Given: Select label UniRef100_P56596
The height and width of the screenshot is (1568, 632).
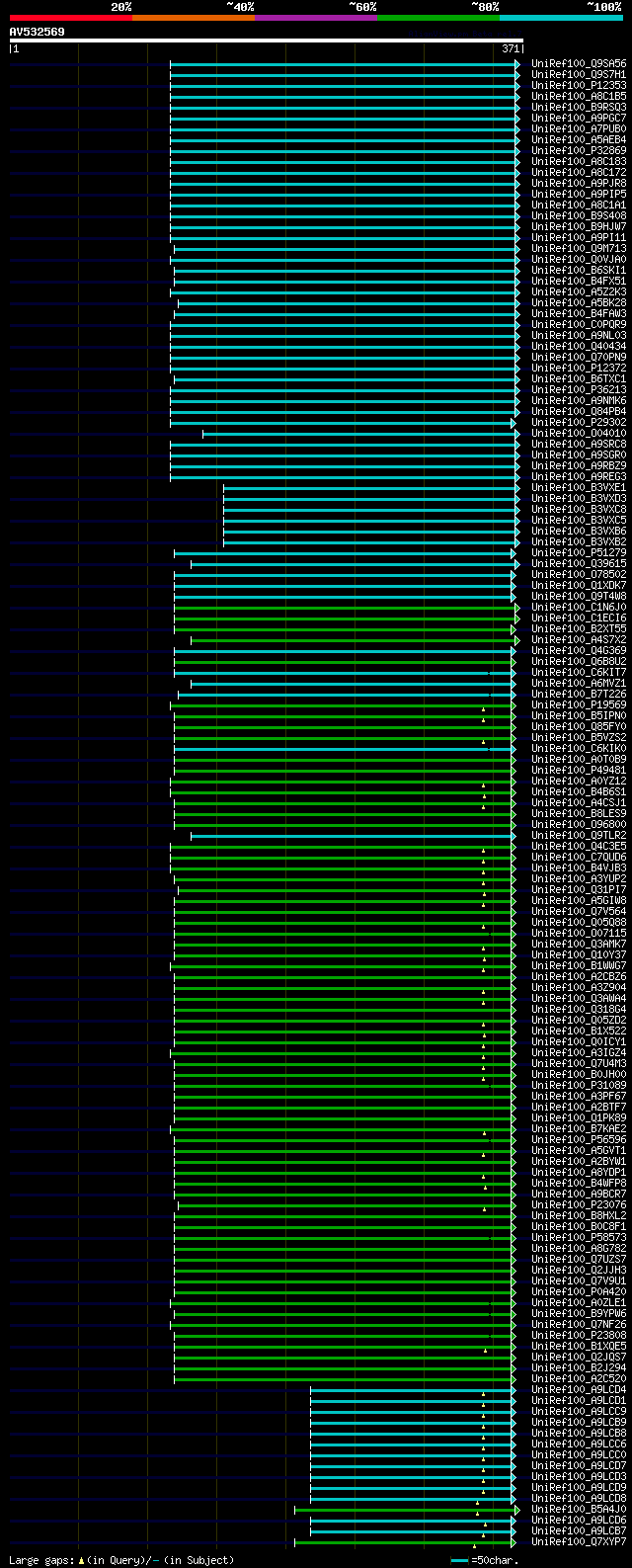Looking at the screenshot, I should (579, 1139).
